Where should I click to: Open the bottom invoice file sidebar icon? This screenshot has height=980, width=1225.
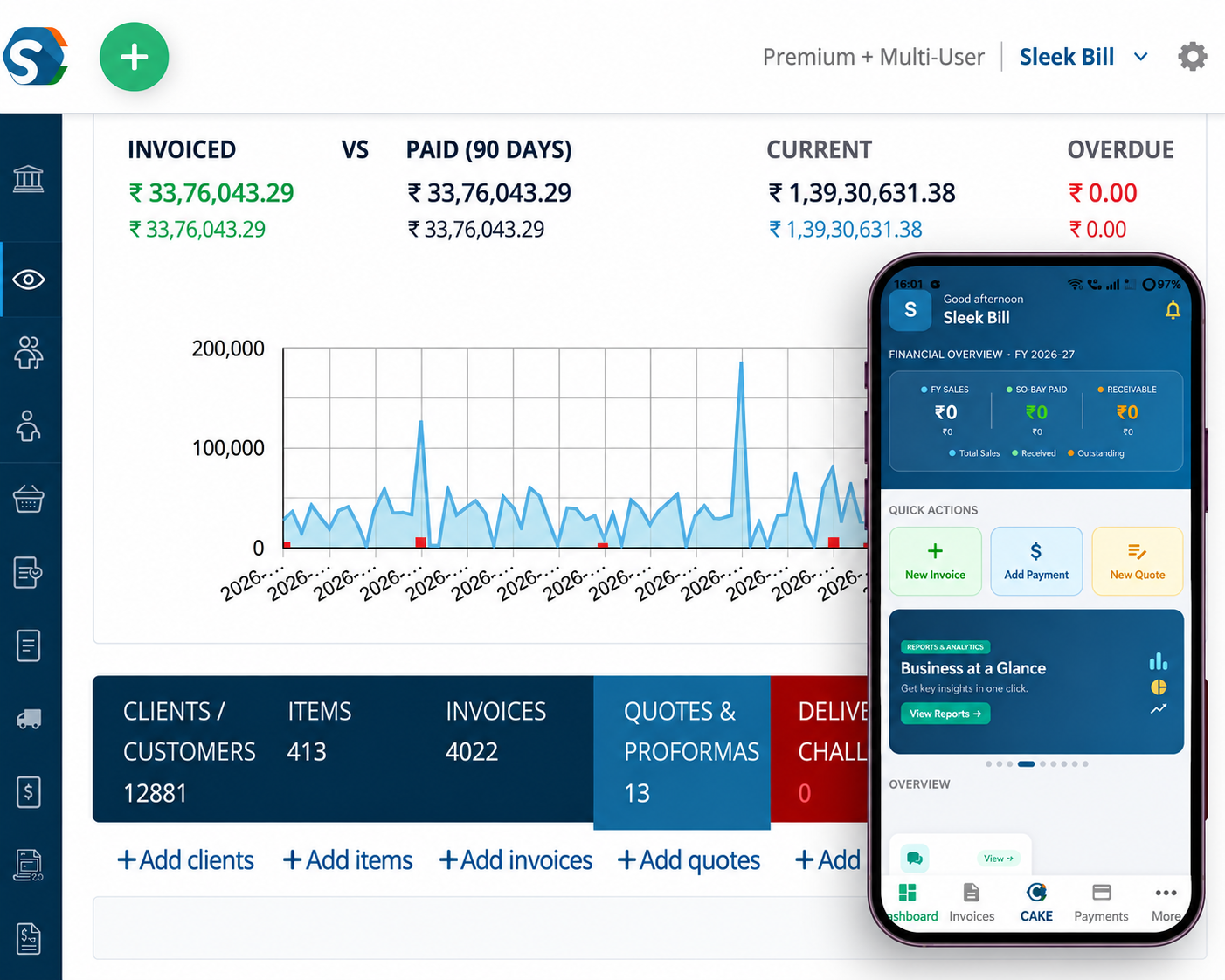click(29, 939)
